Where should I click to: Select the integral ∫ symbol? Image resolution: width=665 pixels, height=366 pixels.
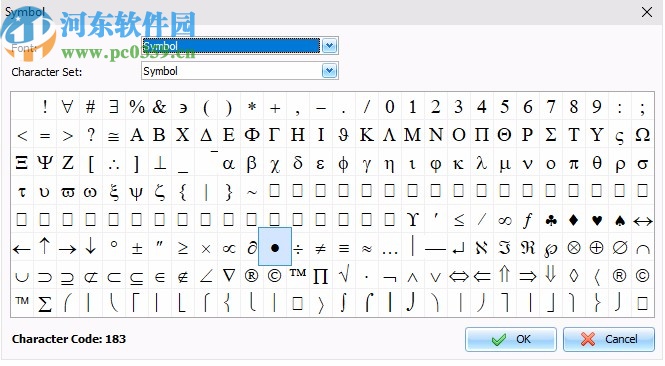[x=344, y=303]
